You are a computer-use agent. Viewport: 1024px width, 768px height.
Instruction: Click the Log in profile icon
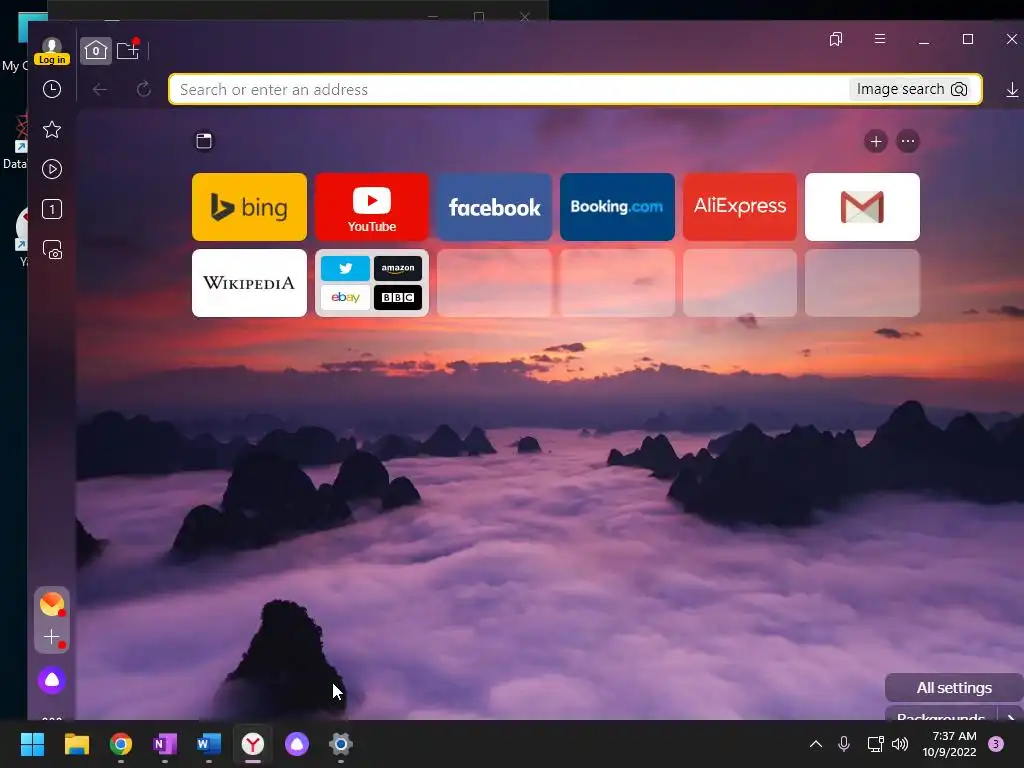tap(52, 51)
